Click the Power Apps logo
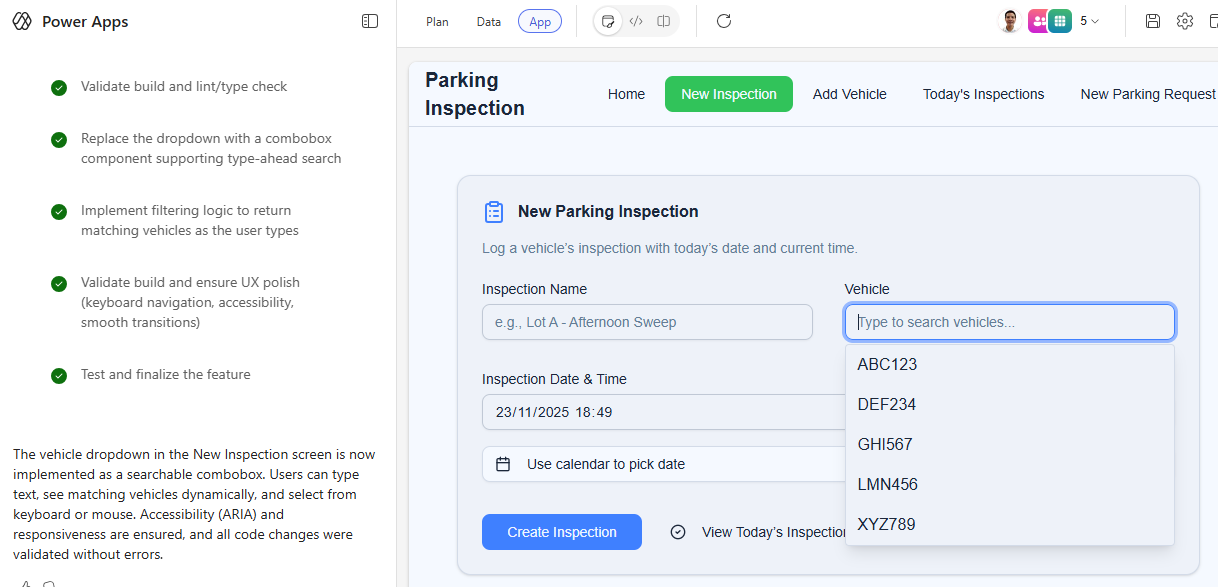The image size is (1218, 587). click(x=22, y=22)
